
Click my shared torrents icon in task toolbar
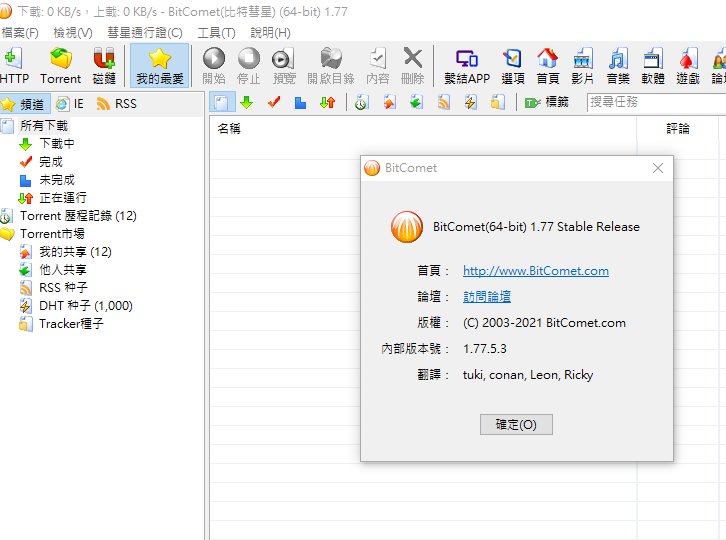coord(390,102)
